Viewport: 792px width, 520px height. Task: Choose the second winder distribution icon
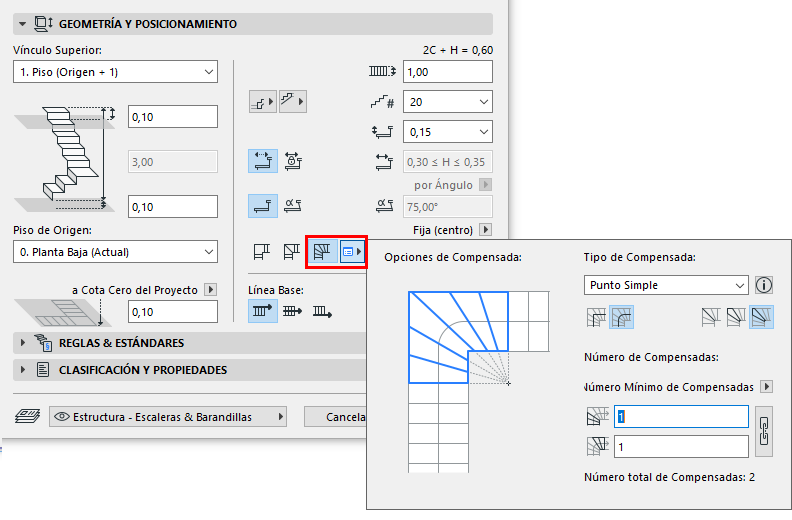tap(736, 317)
